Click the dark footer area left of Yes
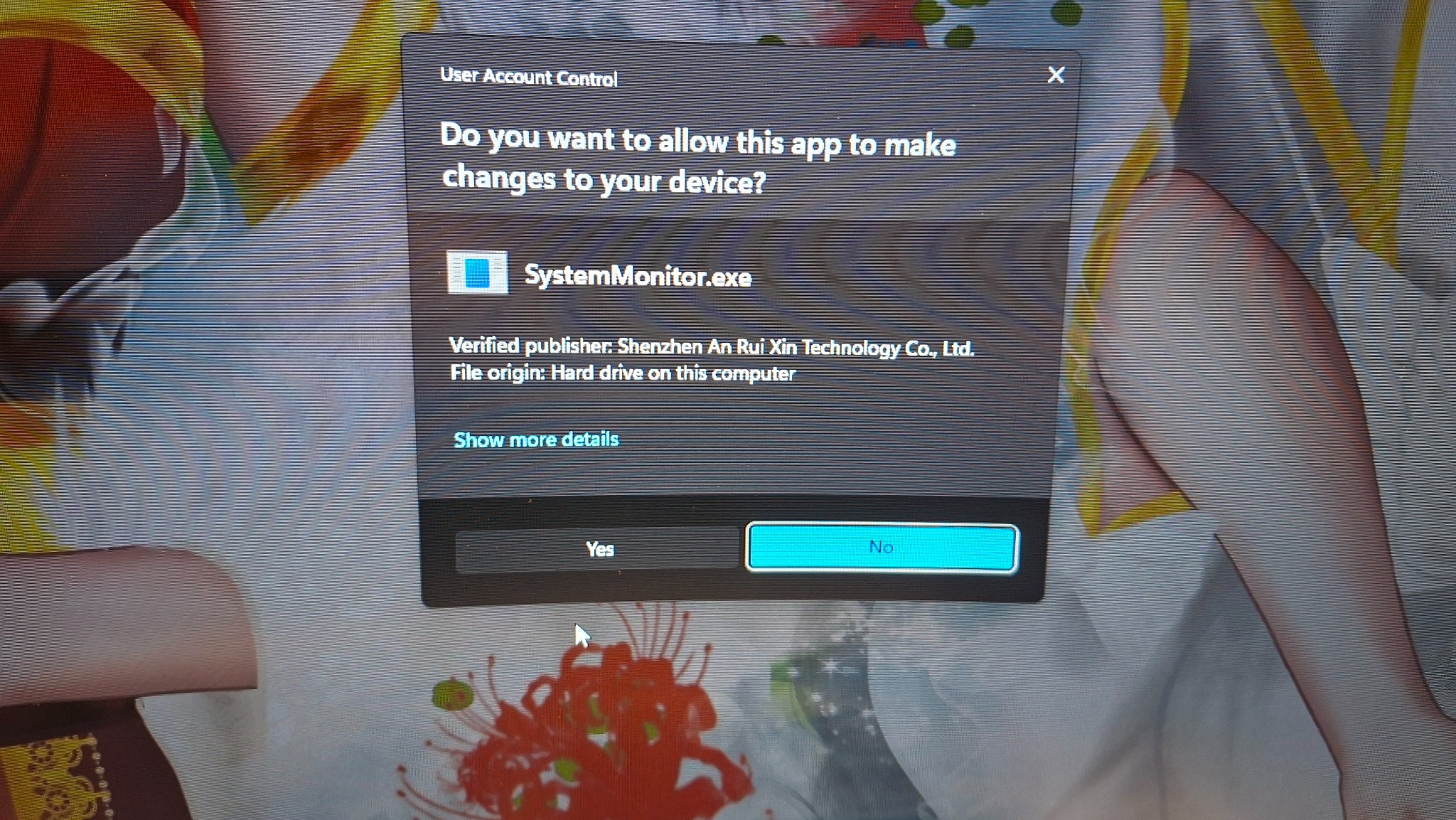 click(437, 550)
